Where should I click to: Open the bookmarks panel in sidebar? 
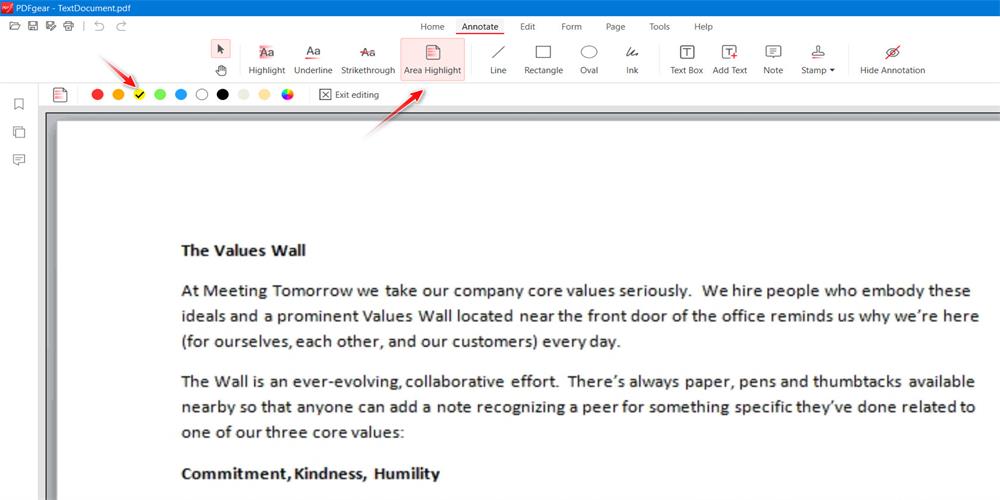pos(18,104)
